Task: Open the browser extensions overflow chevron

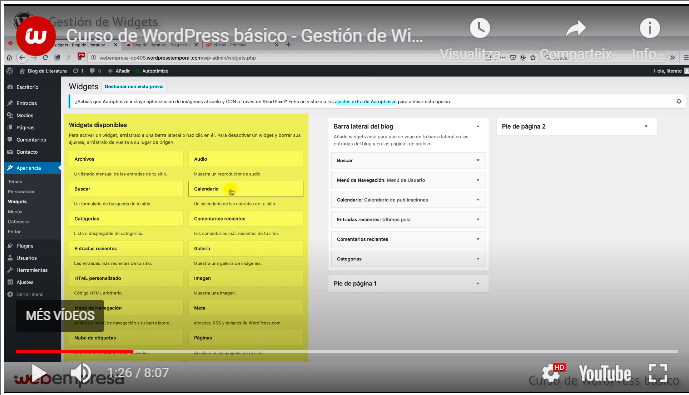Action: tap(672, 58)
